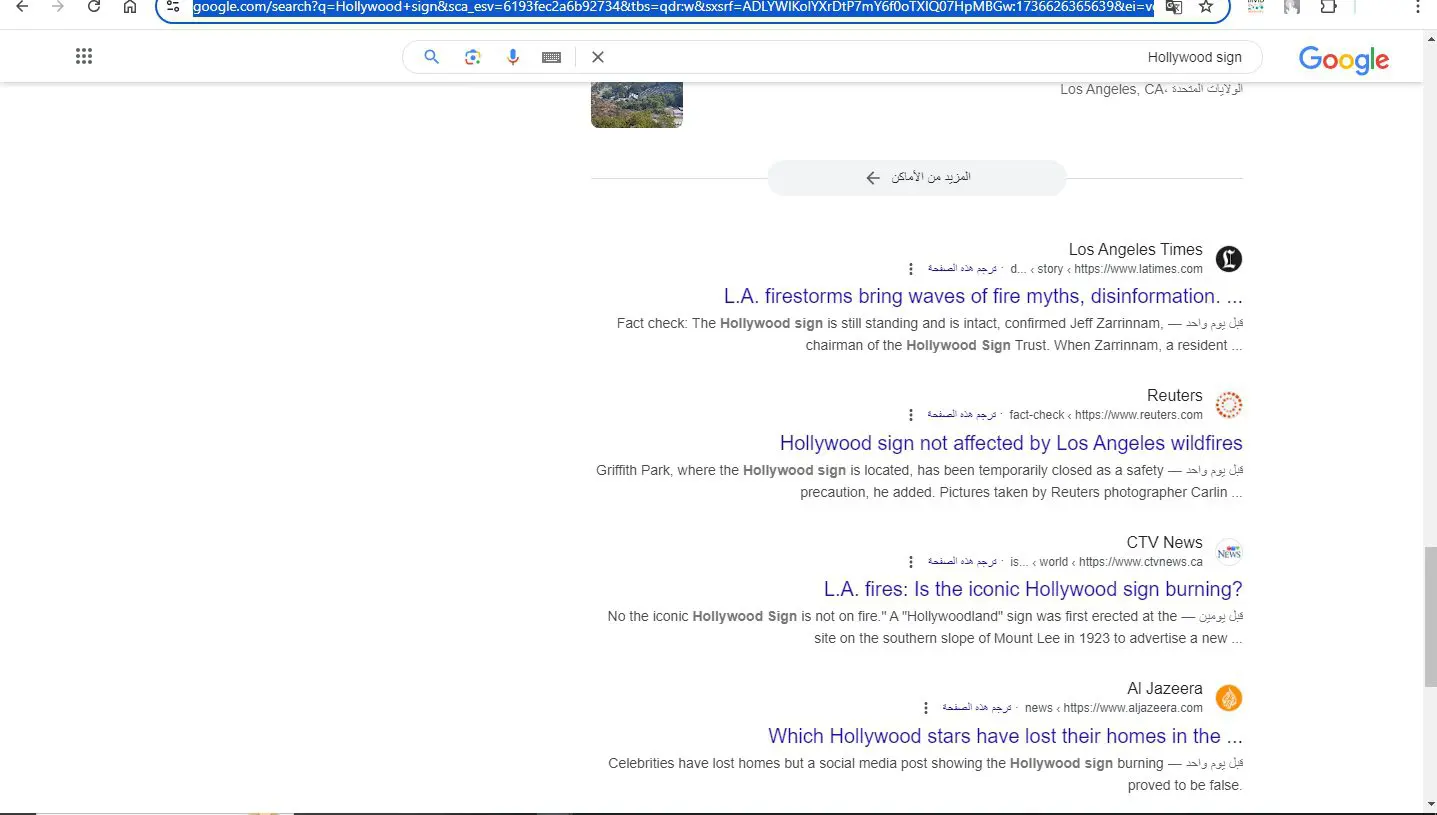Click the ctvnews.ca URL breadcrumb
Screen dimensions: 1437x815
[x=1106, y=562]
